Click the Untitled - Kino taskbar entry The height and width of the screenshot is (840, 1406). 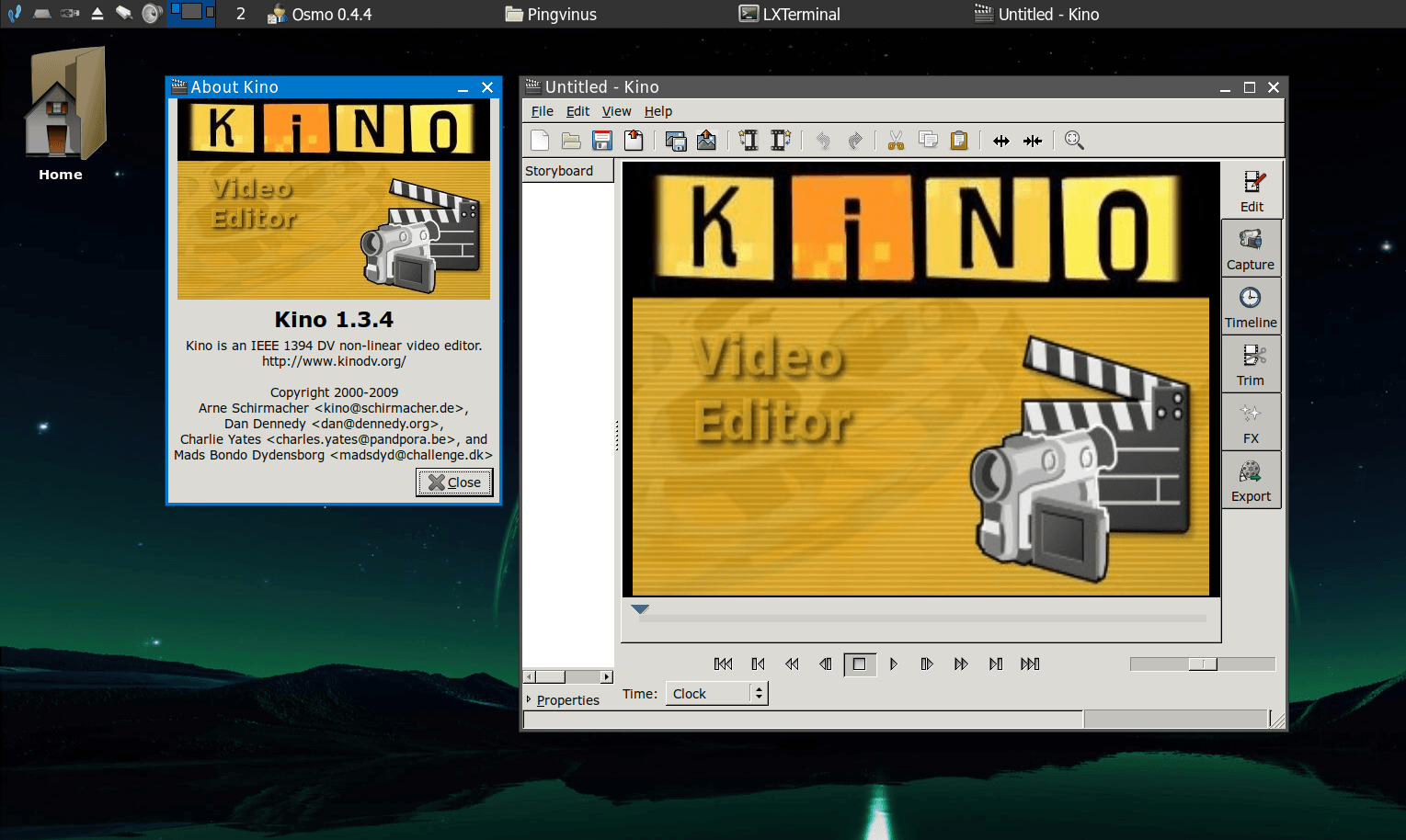point(1037,14)
